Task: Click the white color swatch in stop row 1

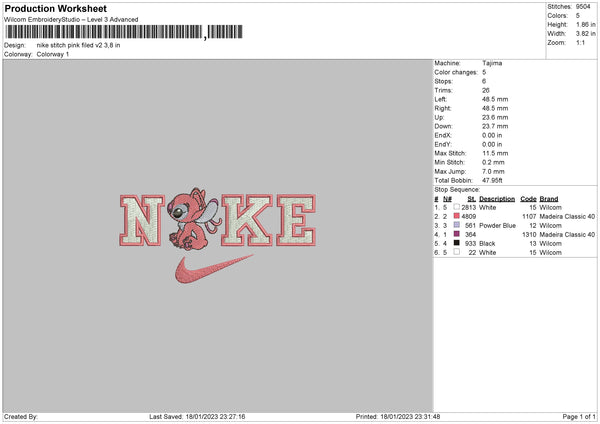Action: [457, 207]
